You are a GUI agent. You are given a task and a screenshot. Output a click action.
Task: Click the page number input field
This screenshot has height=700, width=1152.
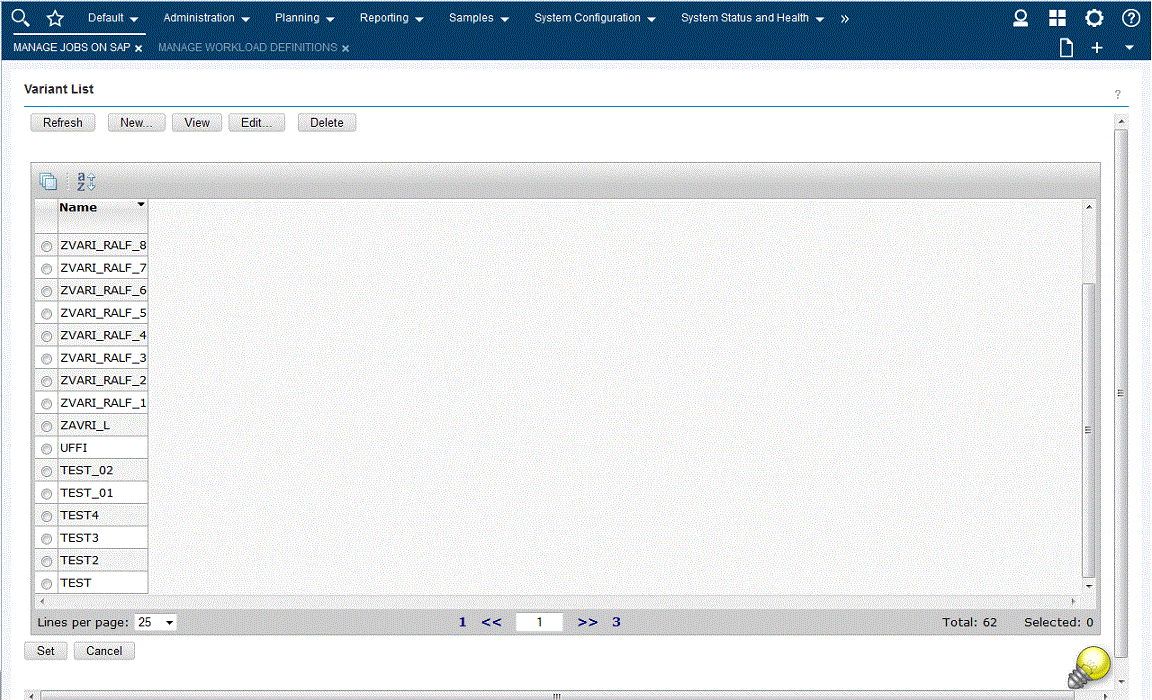click(539, 621)
